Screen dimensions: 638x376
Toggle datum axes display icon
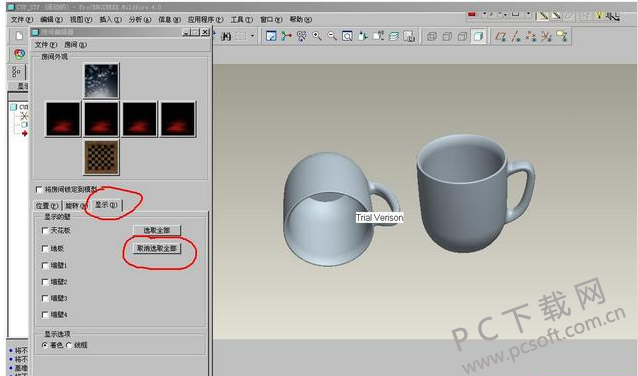516,37
